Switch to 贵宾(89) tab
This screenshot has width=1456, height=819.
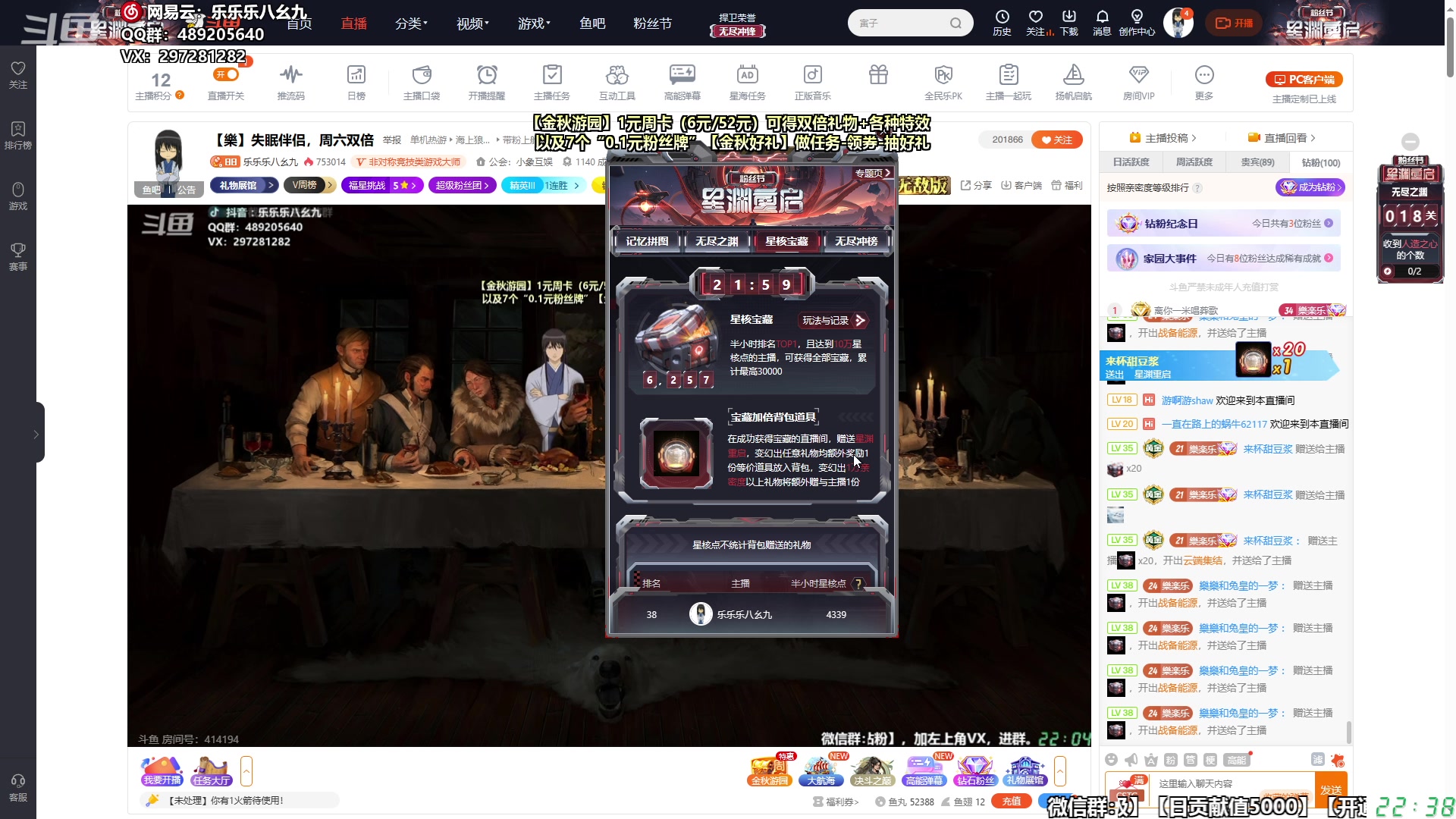pos(1257,162)
